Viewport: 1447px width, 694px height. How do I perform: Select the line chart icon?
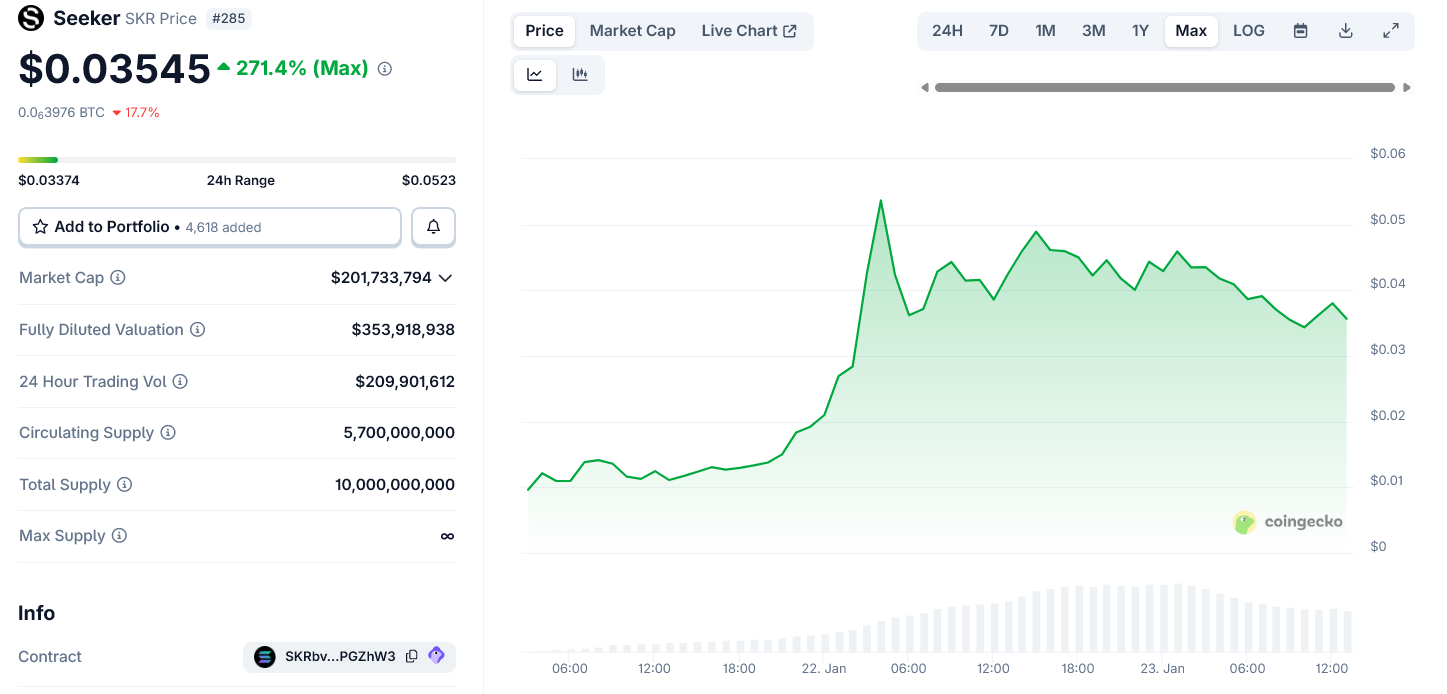535,74
